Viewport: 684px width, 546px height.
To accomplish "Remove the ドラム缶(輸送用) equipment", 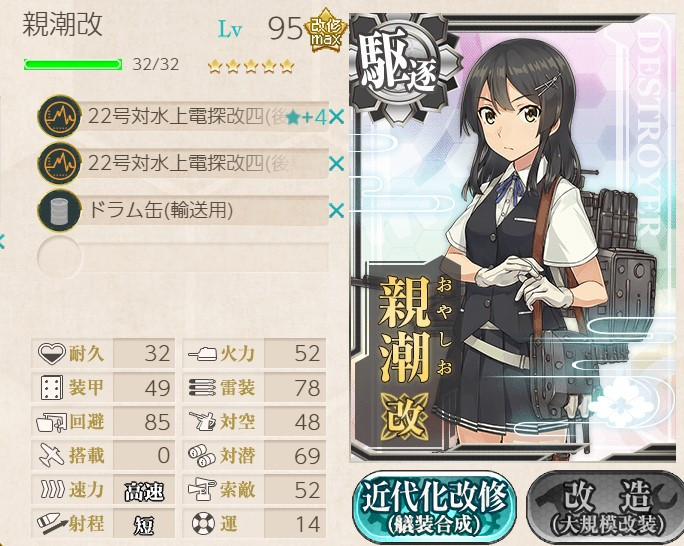I will pyautogui.click(x=336, y=211).
